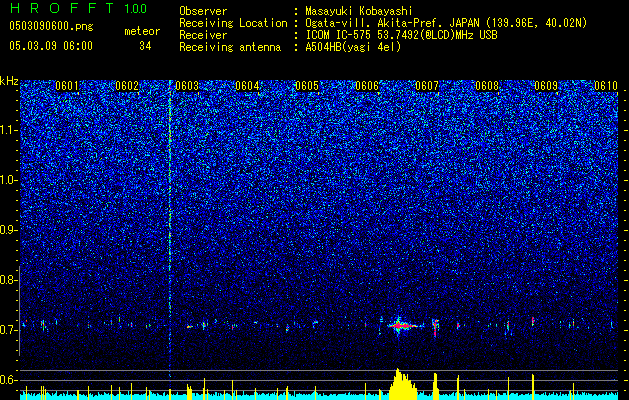Click the 0605 time marker
Image resolution: width=629 pixels, height=400 pixels.
[x=307, y=86]
